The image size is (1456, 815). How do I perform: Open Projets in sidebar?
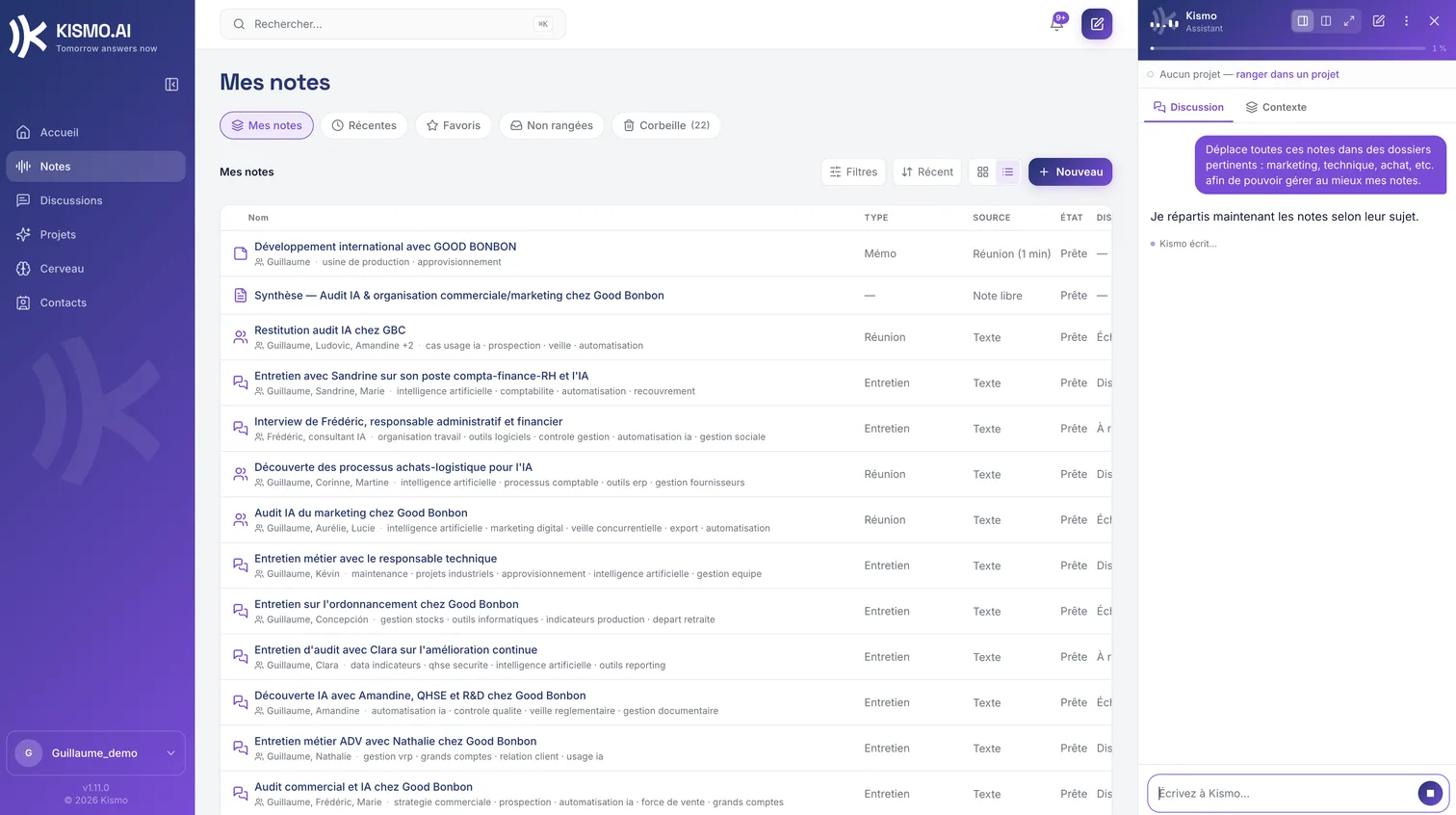coord(95,234)
